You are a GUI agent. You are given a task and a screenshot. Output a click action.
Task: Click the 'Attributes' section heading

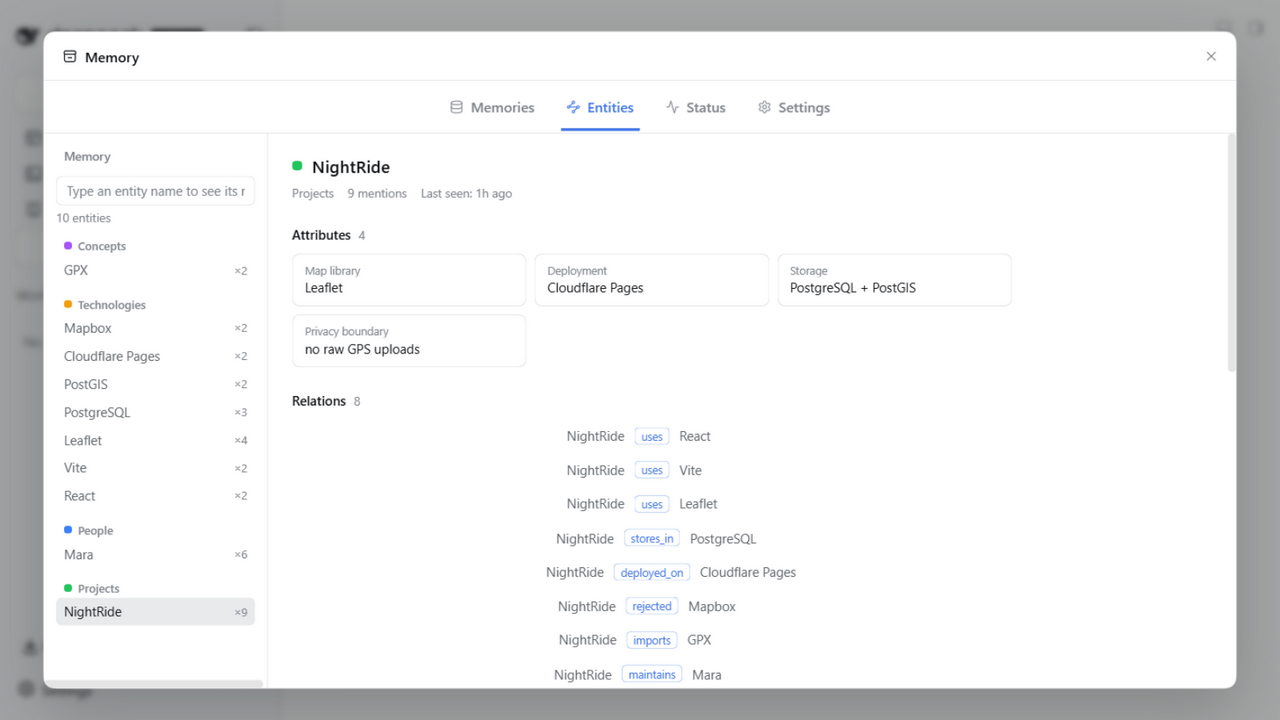point(321,235)
